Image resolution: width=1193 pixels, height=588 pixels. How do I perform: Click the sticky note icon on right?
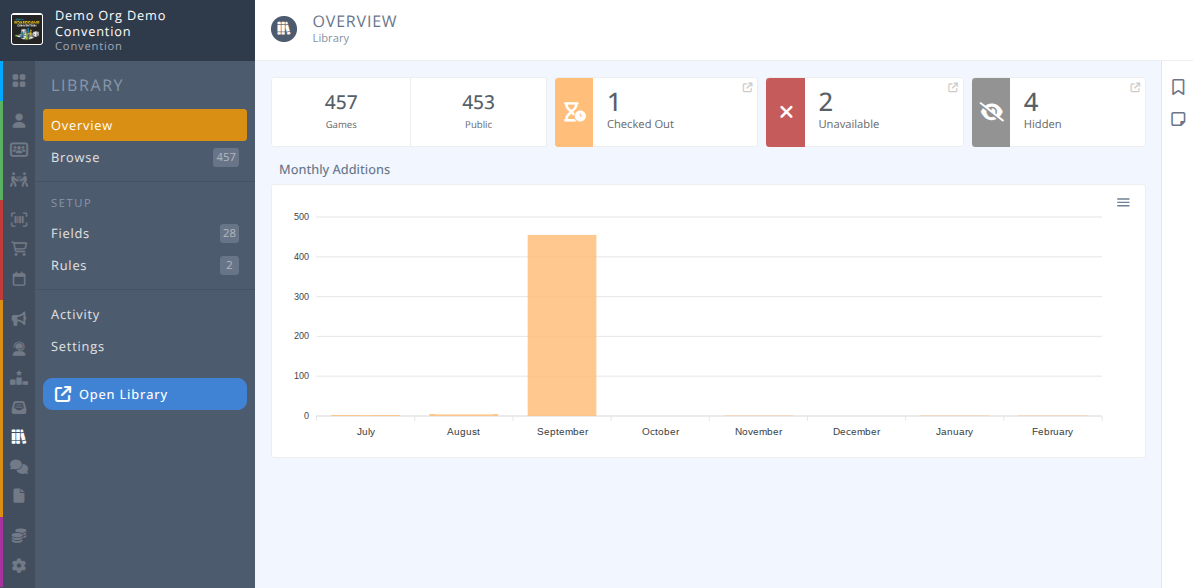click(x=1178, y=120)
